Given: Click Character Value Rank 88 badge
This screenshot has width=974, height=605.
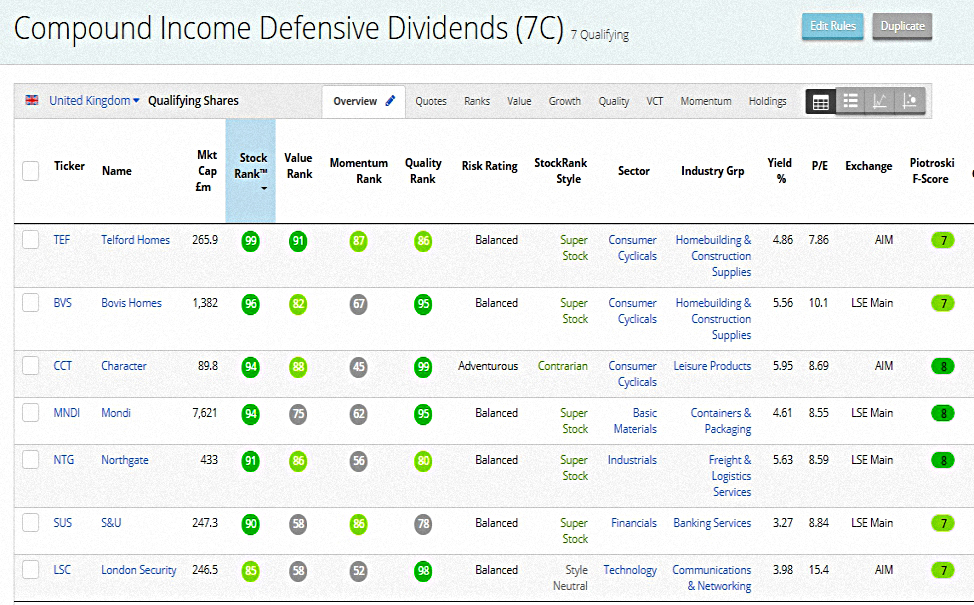Looking at the screenshot, I should 298,367.
